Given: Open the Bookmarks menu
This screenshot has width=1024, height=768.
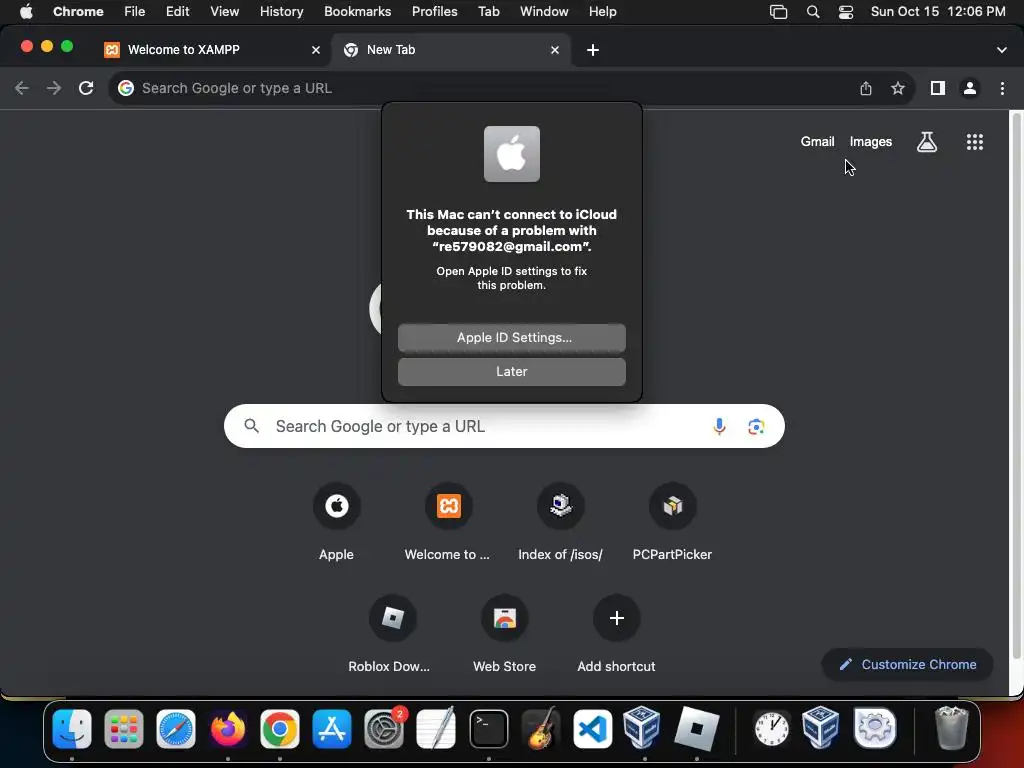Looking at the screenshot, I should click(357, 12).
